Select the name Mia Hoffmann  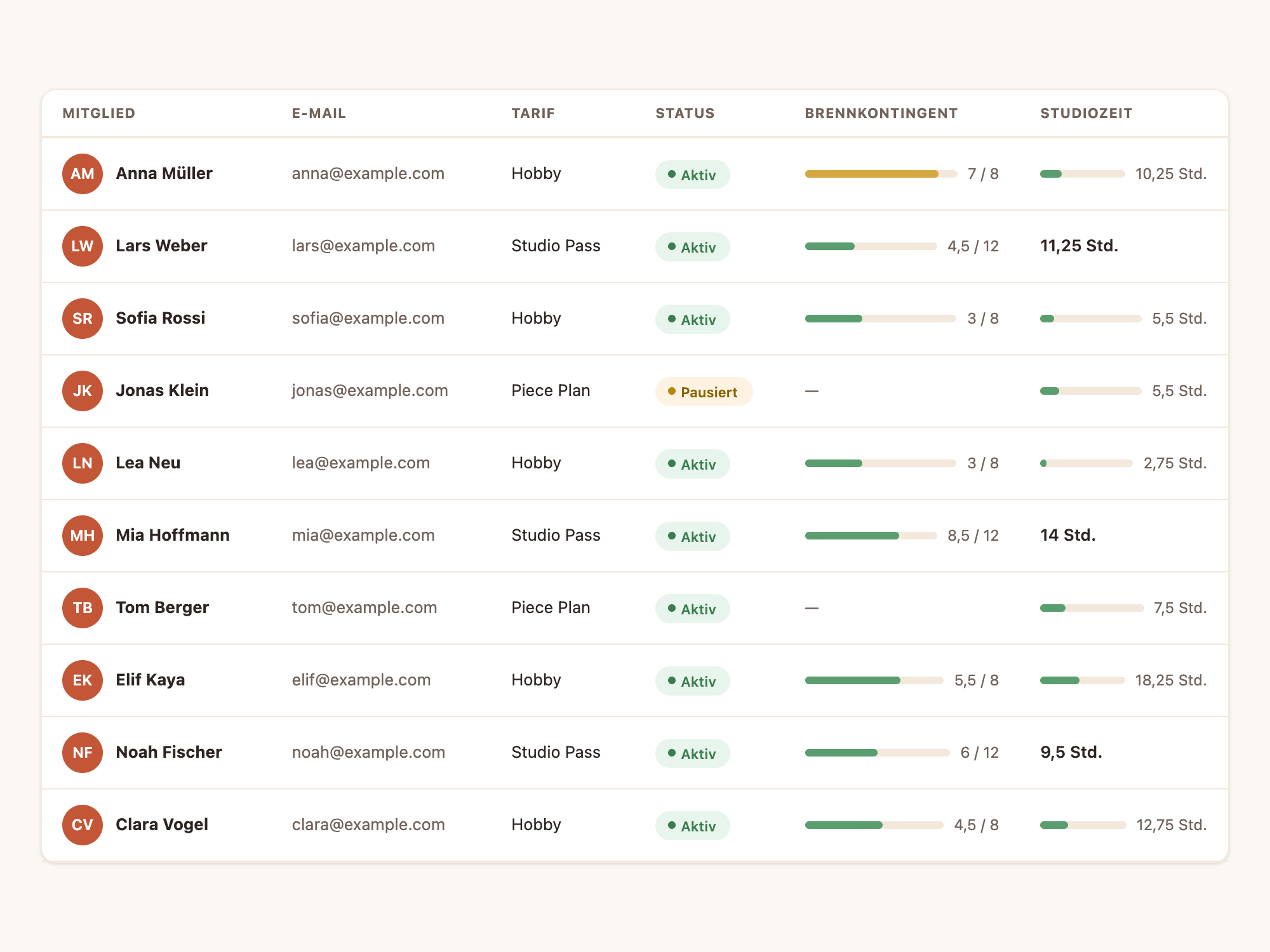[x=173, y=536]
